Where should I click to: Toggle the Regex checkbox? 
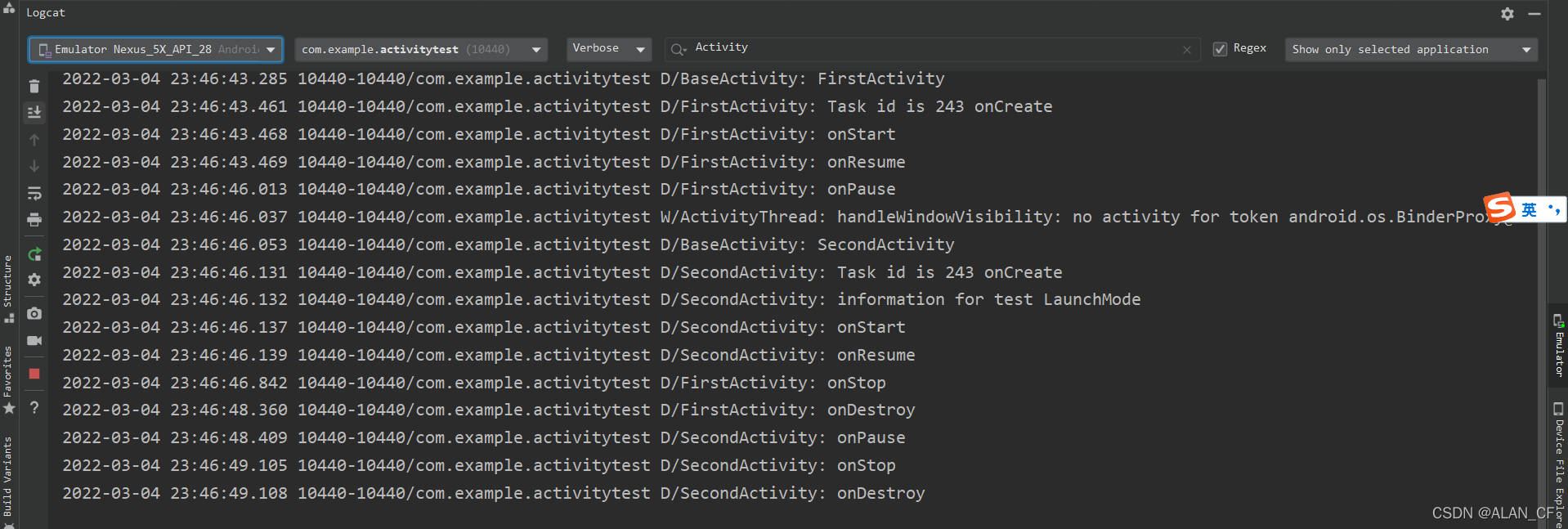pyautogui.click(x=1220, y=49)
